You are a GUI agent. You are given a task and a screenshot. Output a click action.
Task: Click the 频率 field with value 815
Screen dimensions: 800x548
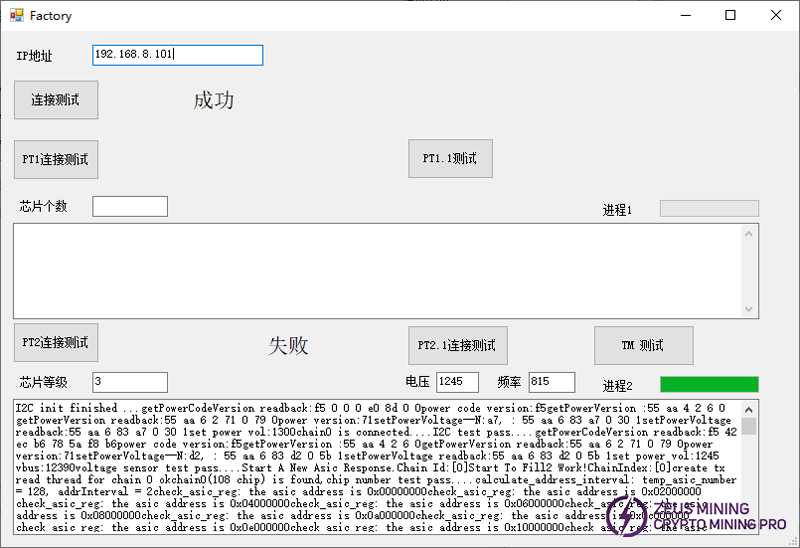(x=551, y=382)
